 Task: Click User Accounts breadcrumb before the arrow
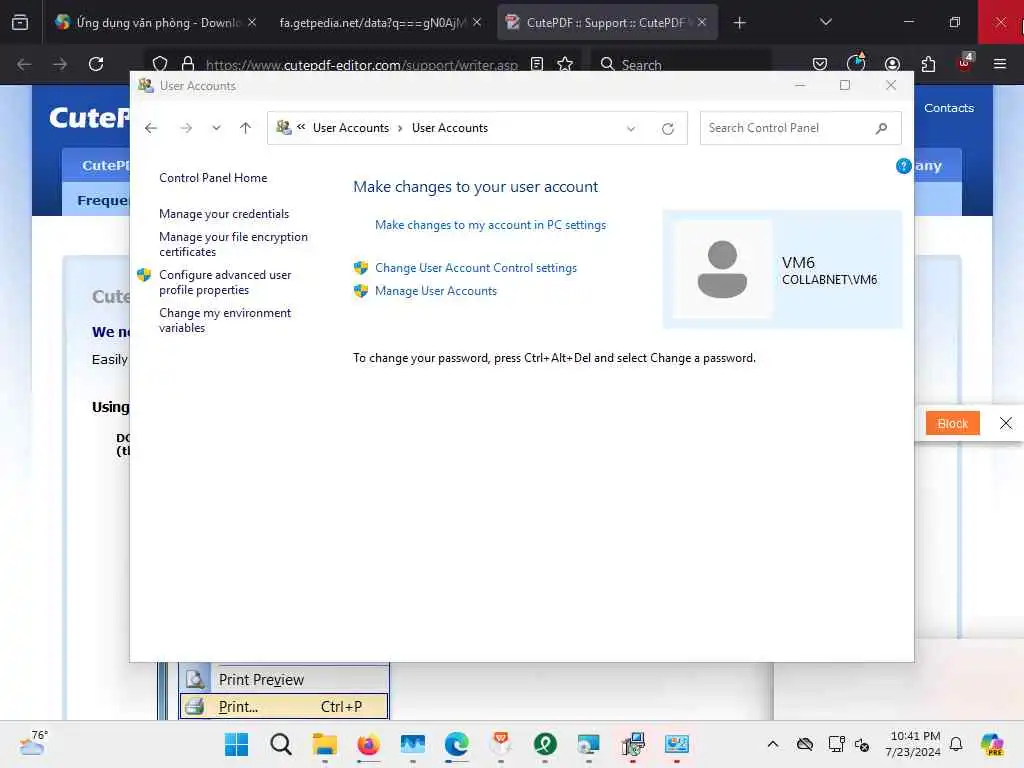coord(351,128)
